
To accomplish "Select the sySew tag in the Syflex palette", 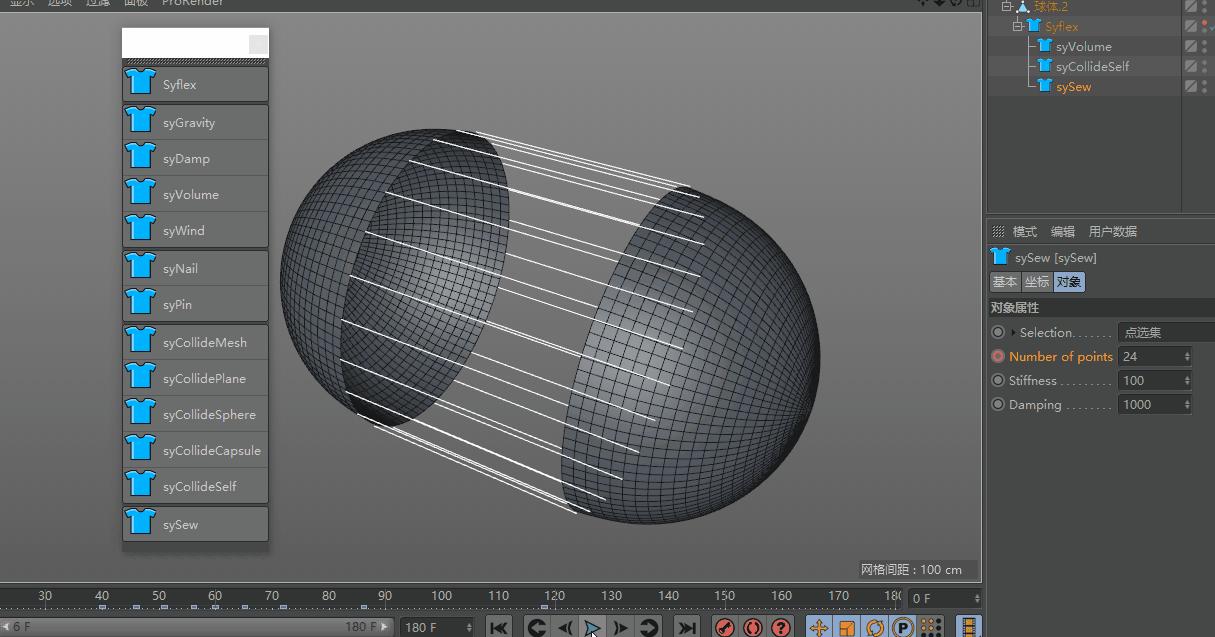I will coord(195,523).
